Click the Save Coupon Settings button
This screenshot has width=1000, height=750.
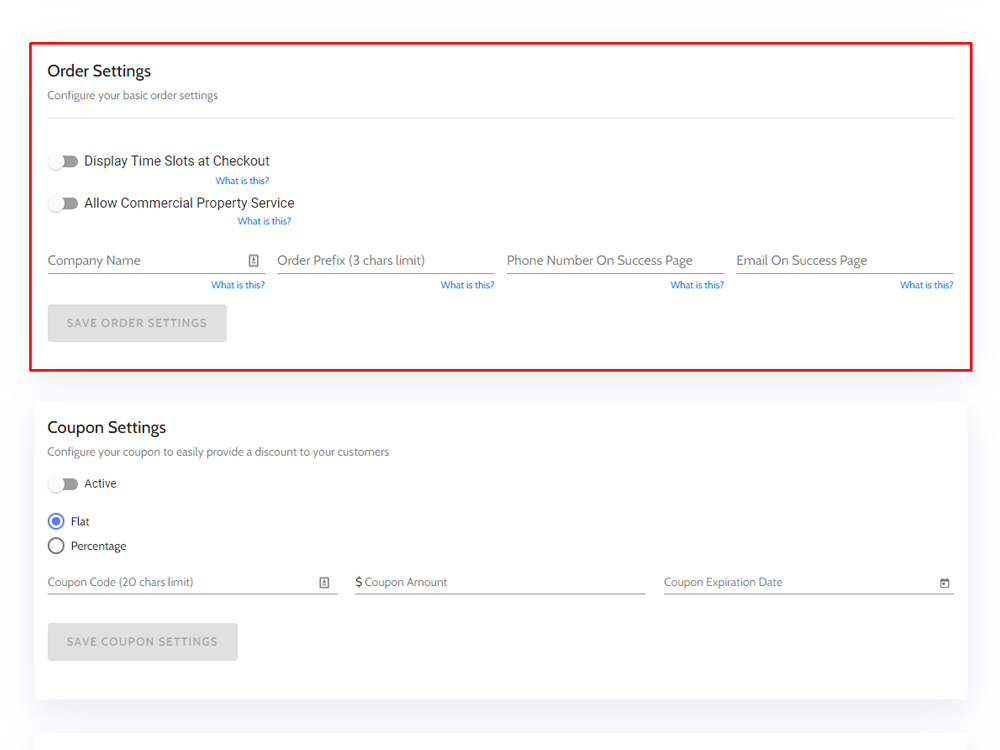(x=142, y=642)
